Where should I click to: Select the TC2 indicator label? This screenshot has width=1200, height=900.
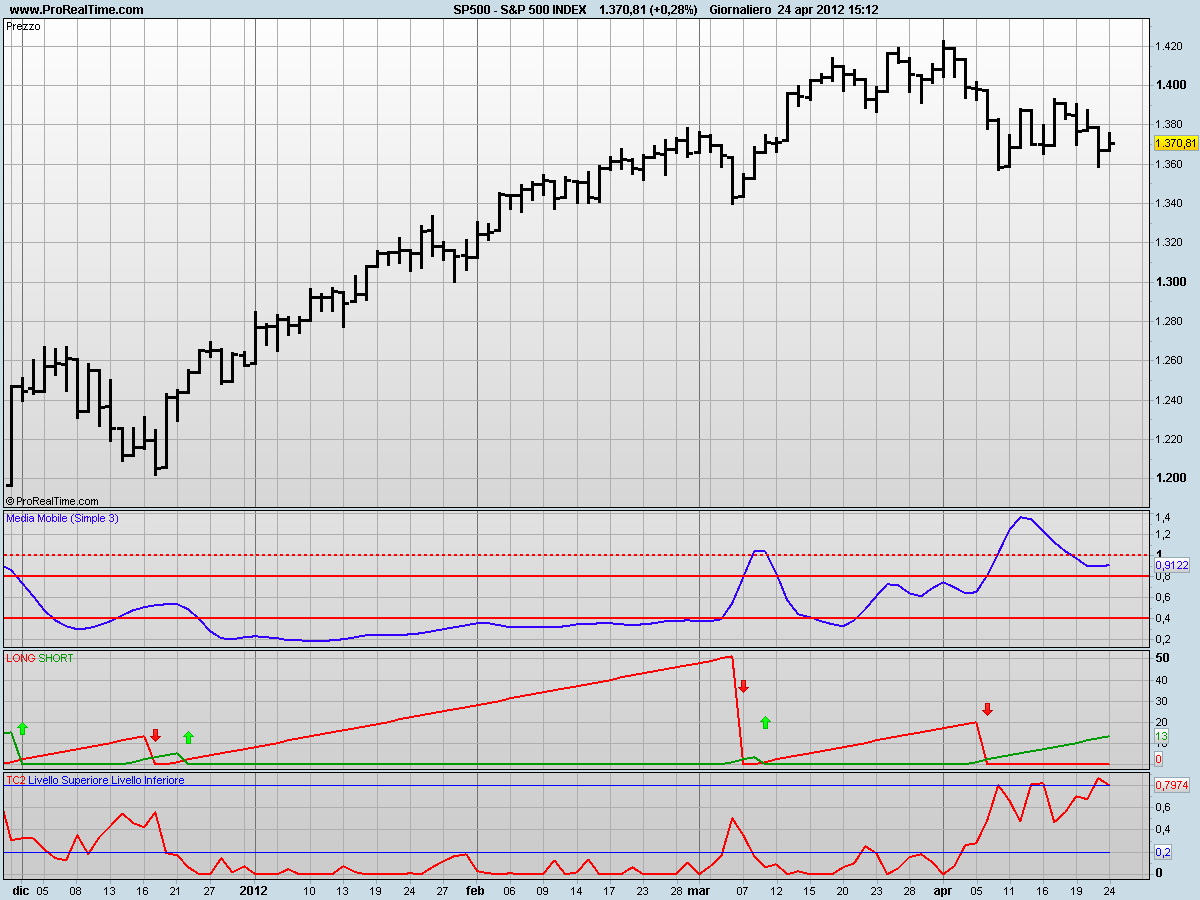tap(15, 780)
